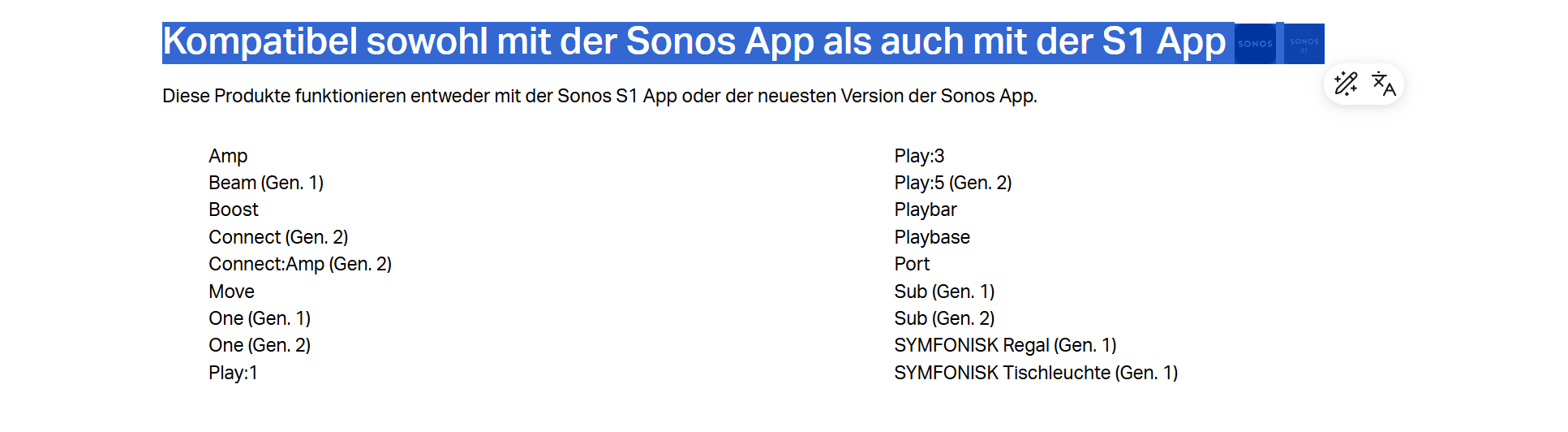Select Play:5 (Gen. 2) entry
This screenshot has width=1568, height=432.
(x=953, y=183)
